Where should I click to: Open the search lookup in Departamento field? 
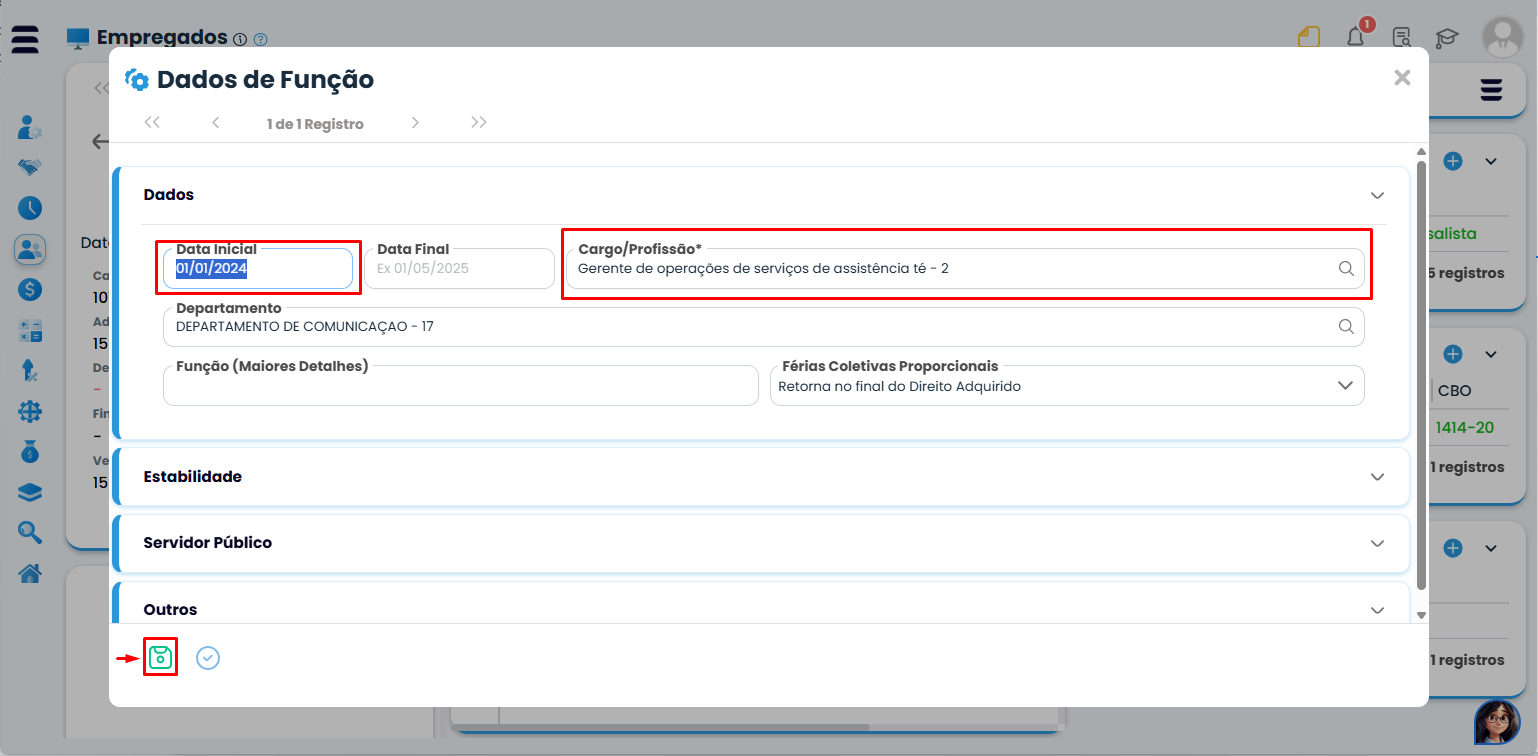tap(1346, 326)
